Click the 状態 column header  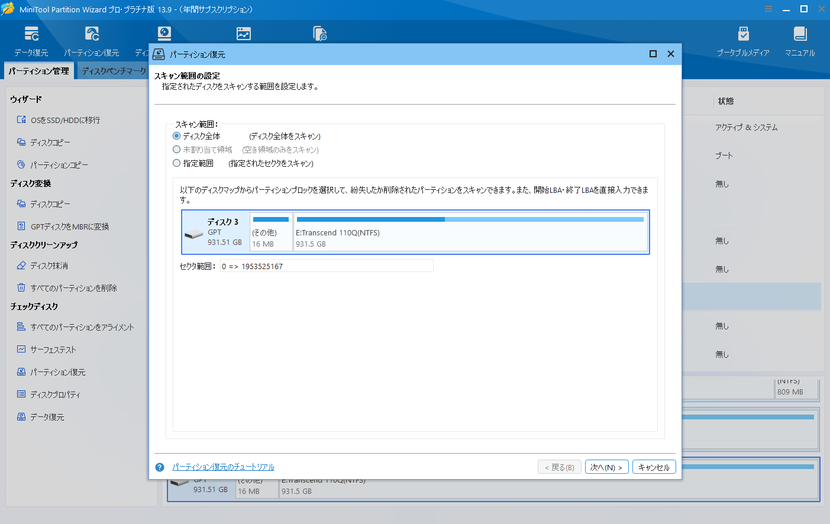click(726, 101)
